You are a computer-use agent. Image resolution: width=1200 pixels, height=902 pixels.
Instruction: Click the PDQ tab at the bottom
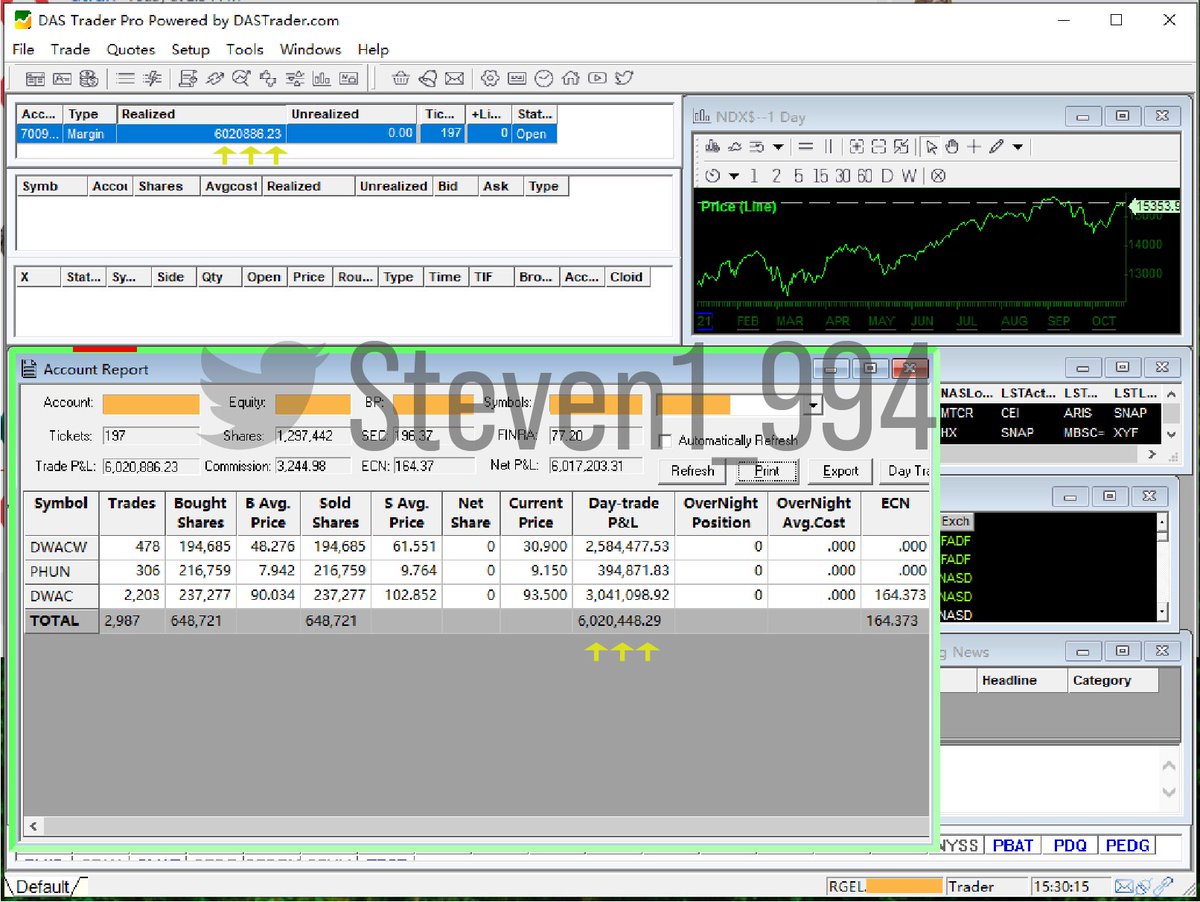coord(1069,846)
